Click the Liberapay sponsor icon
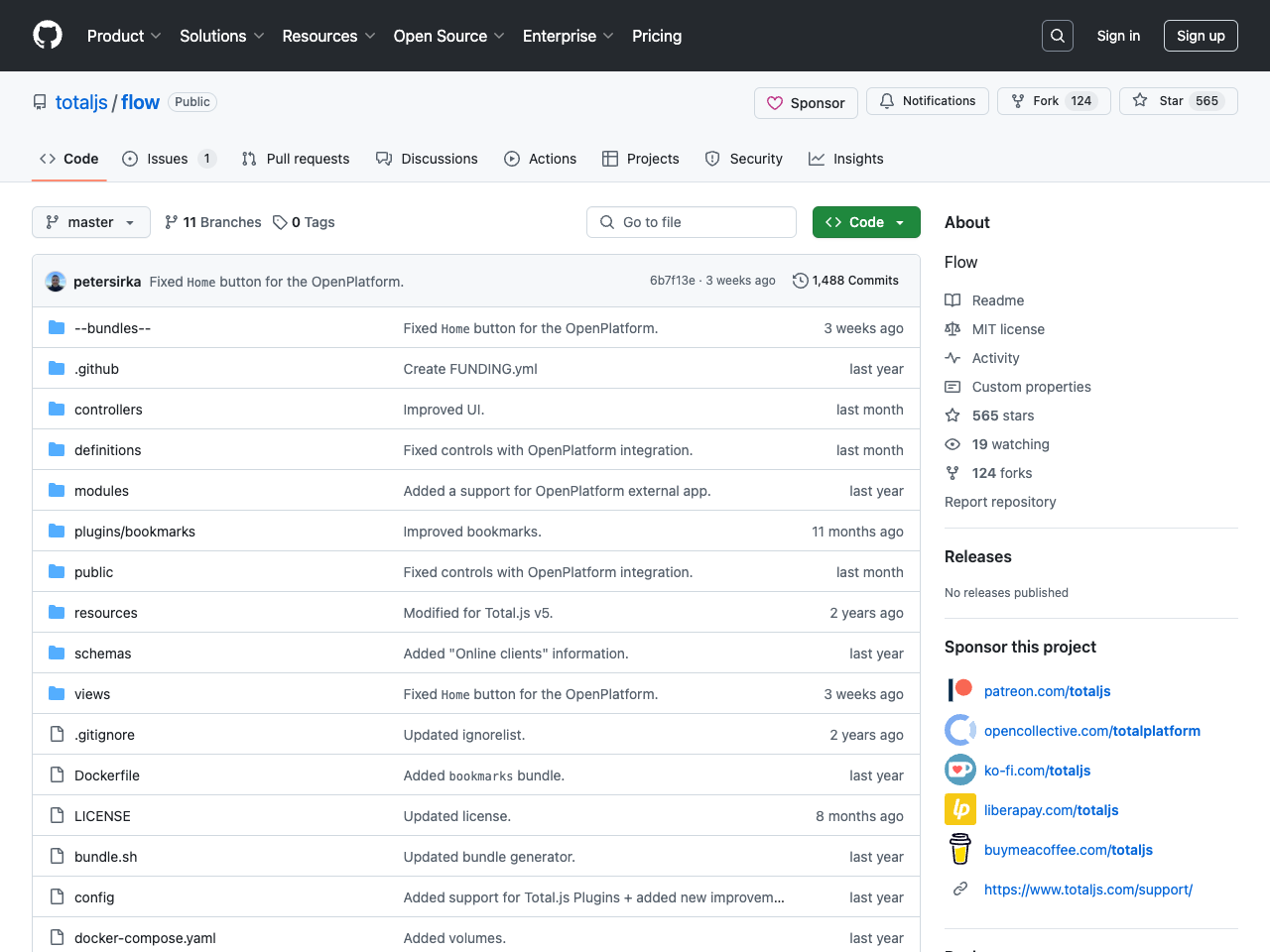 click(x=960, y=809)
